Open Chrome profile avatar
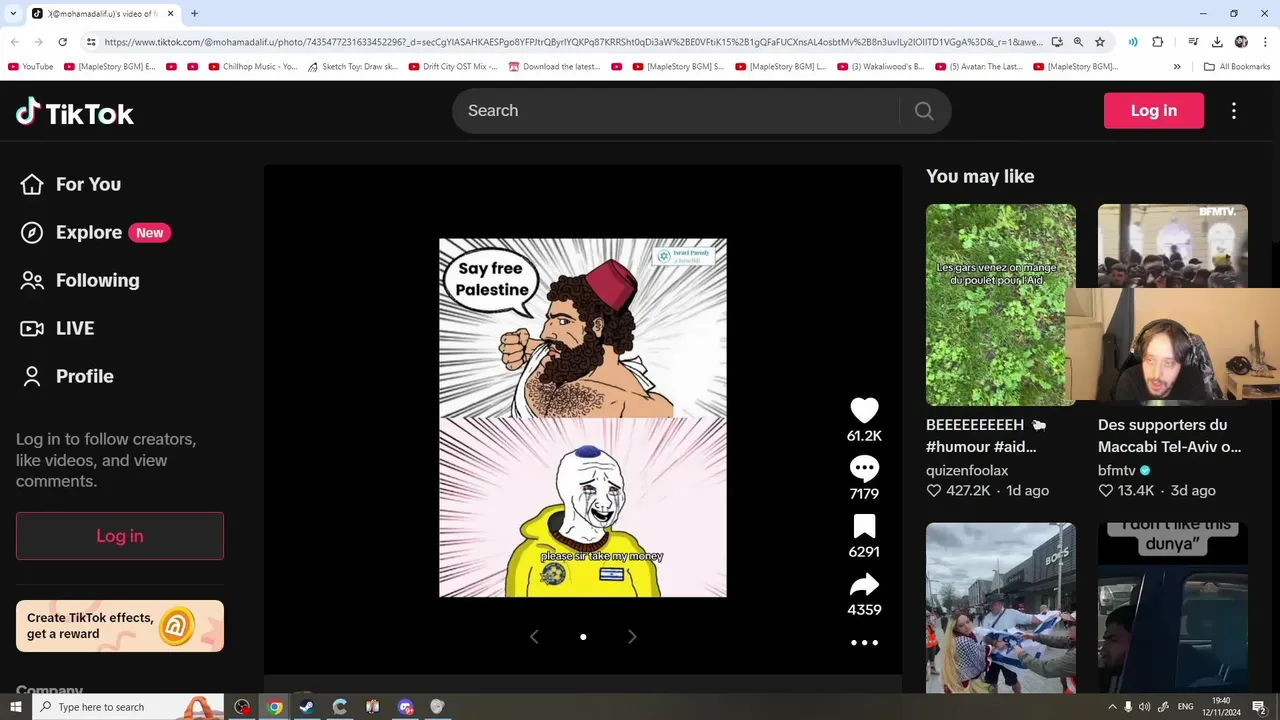This screenshot has width=1280, height=720. coord(1241,42)
